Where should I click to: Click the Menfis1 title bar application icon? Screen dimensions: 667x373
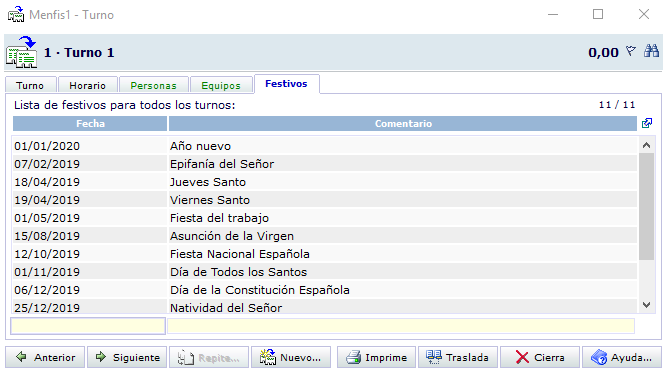coord(16,14)
